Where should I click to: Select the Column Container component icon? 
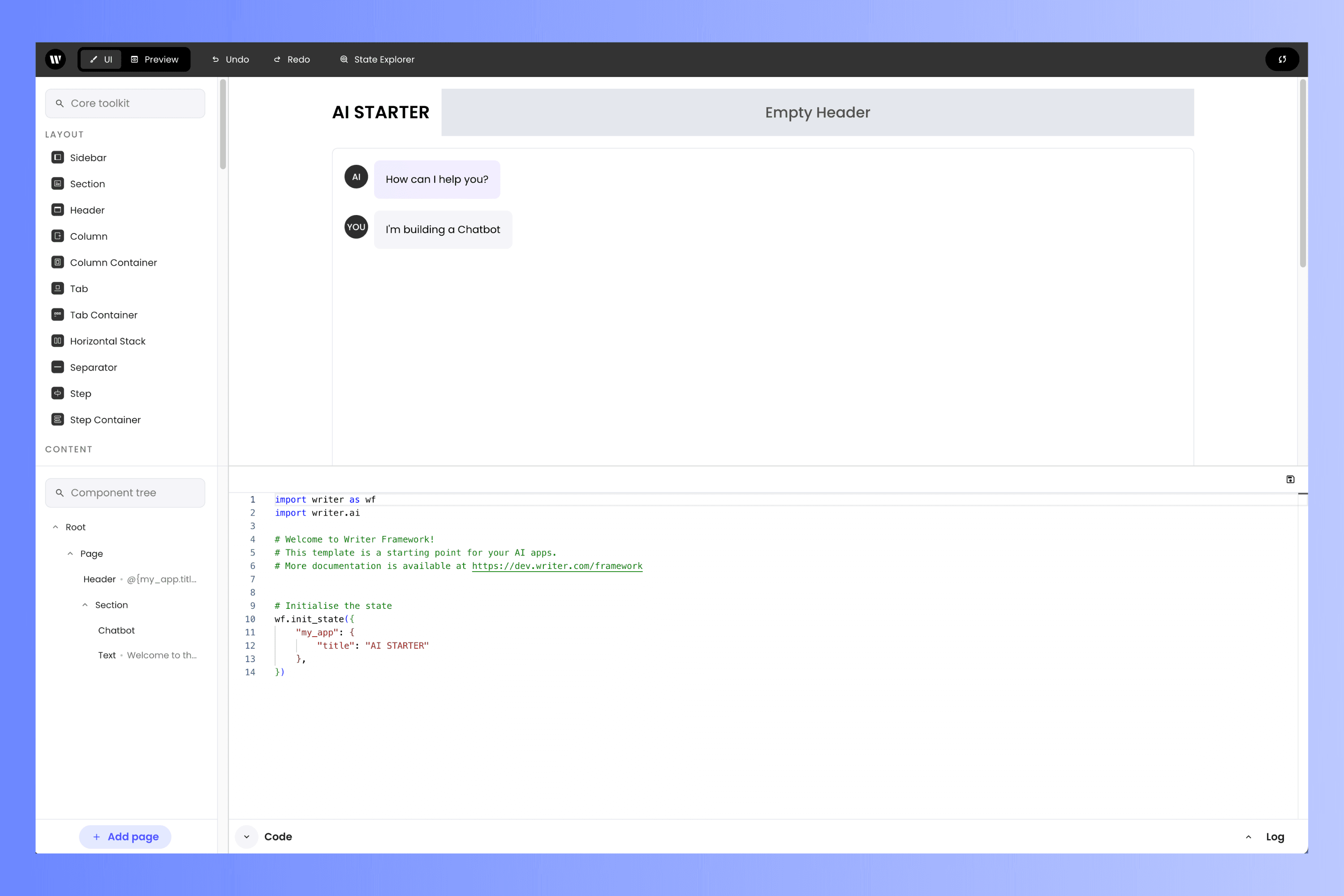[x=58, y=262]
